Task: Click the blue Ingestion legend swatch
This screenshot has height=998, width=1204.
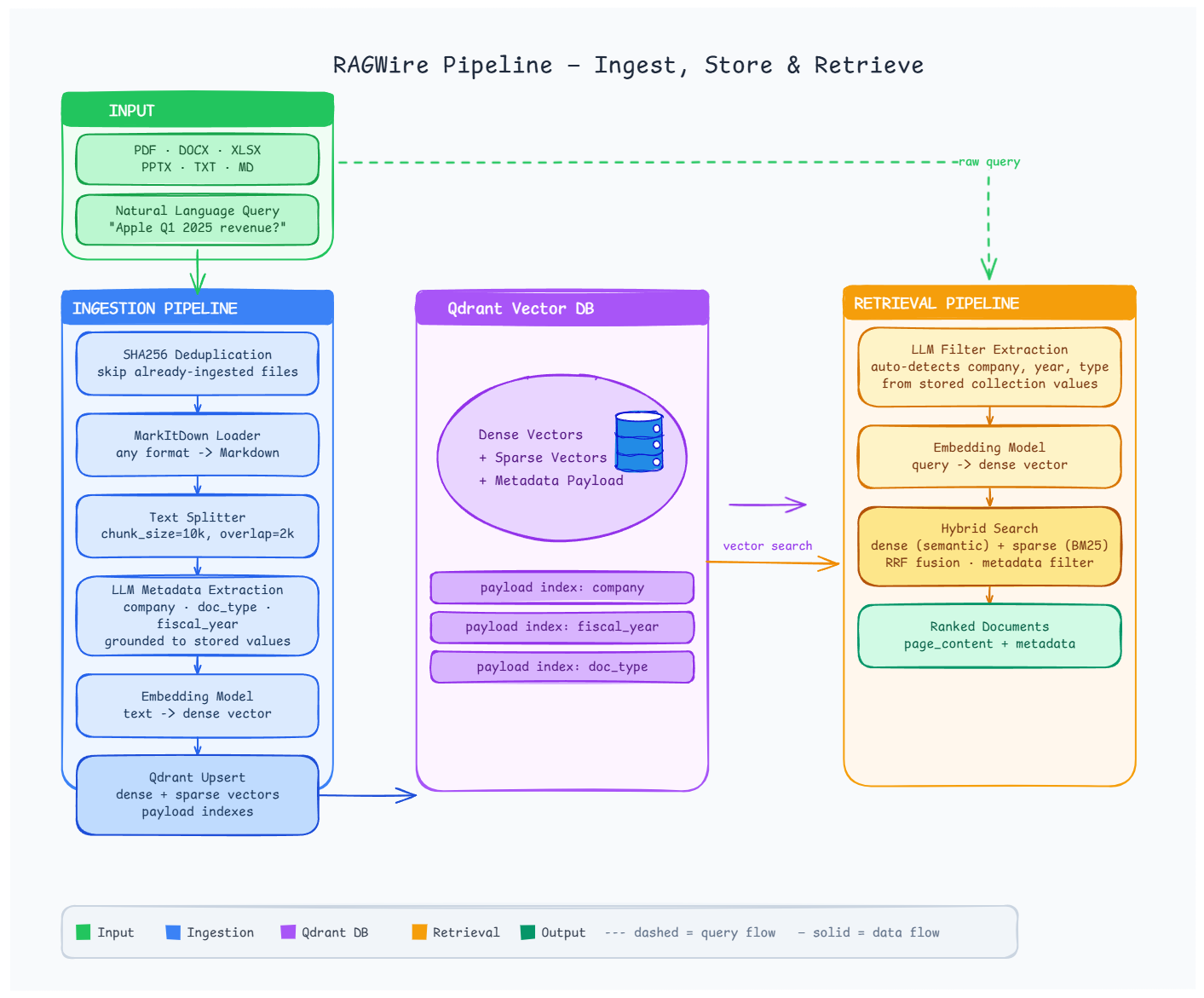Action: point(173,932)
